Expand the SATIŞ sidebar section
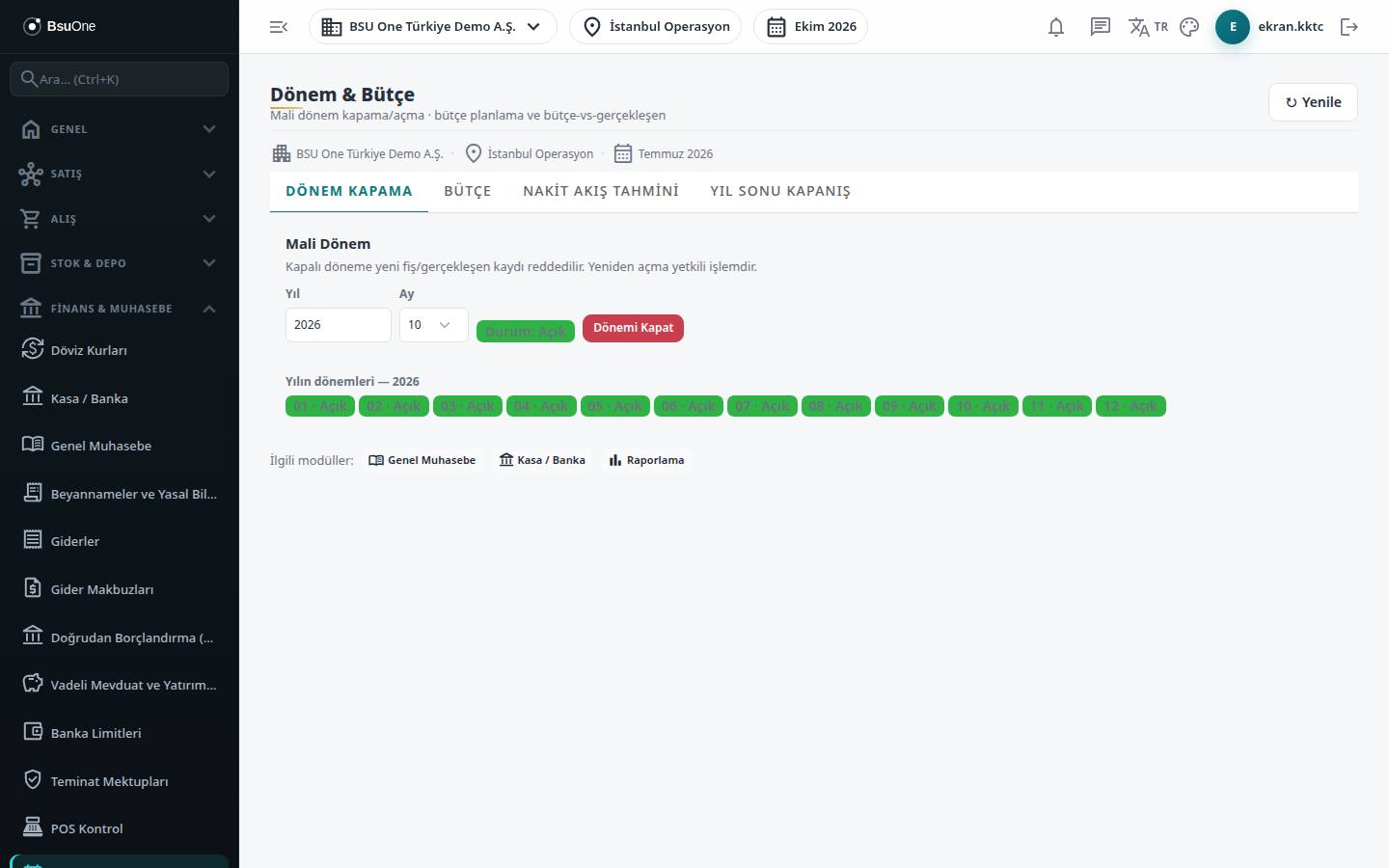The height and width of the screenshot is (868, 1389). click(120, 174)
